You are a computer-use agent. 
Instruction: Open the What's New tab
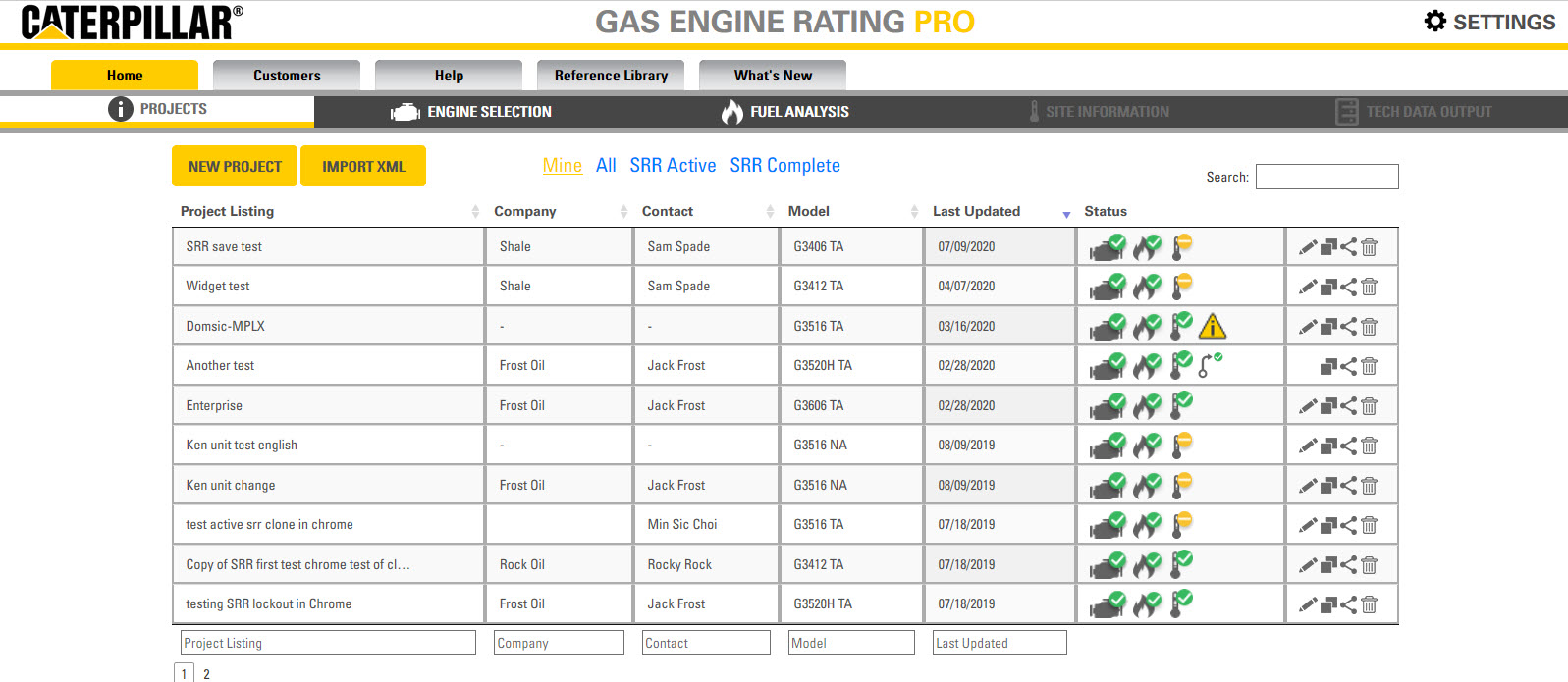tap(773, 76)
